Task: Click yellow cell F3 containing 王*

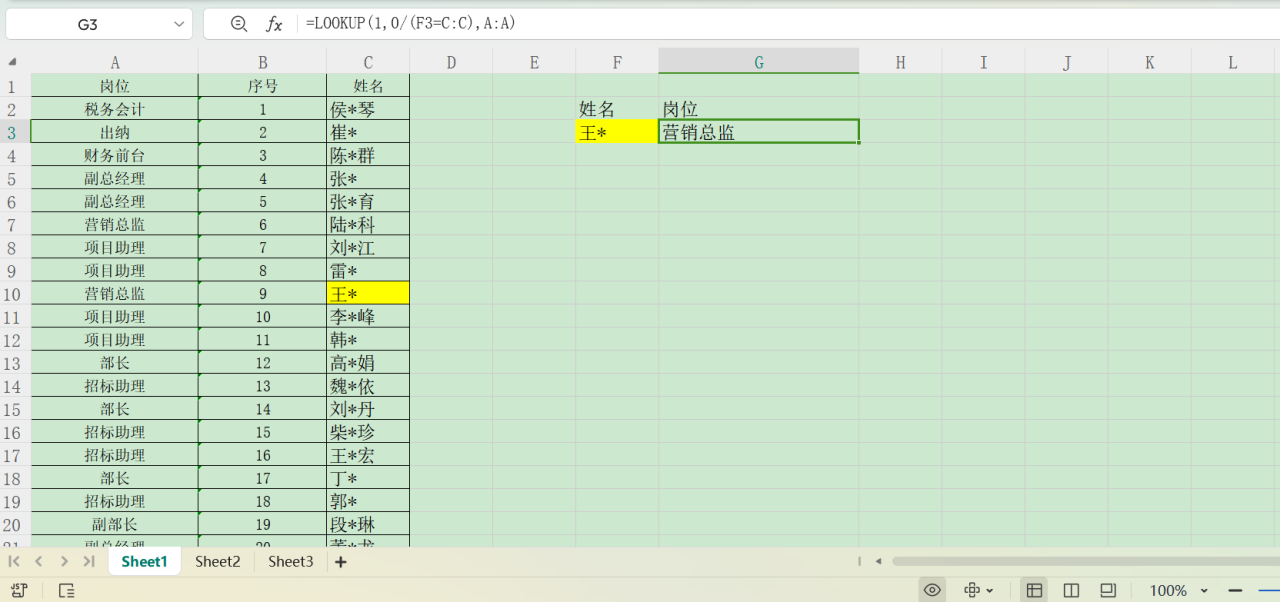Action: [x=617, y=132]
